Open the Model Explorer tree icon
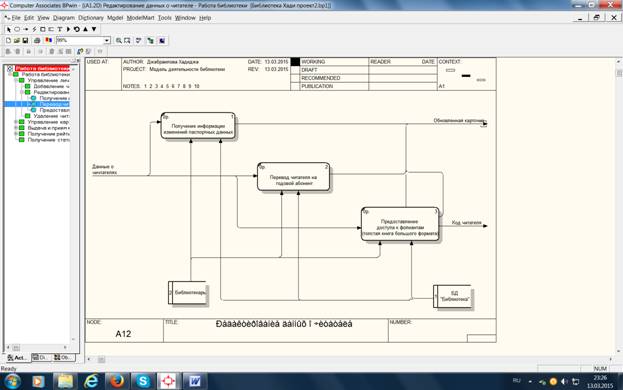 [x=150, y=41]
